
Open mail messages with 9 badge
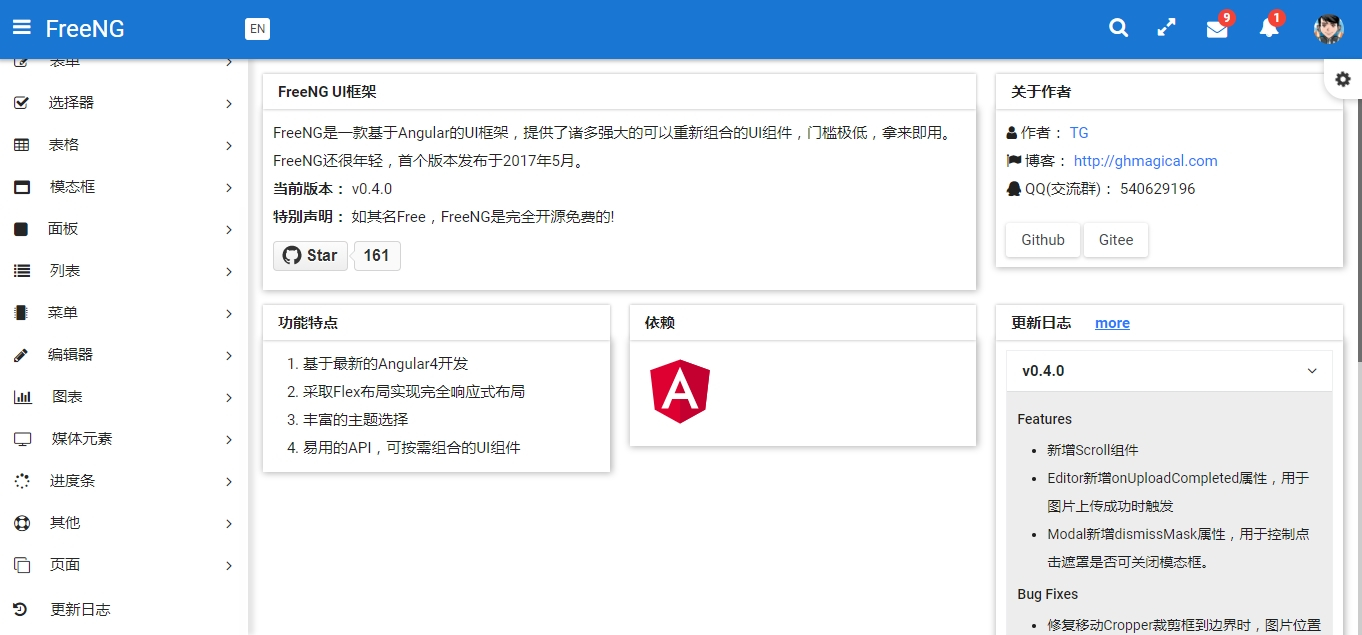(1218, 27)
